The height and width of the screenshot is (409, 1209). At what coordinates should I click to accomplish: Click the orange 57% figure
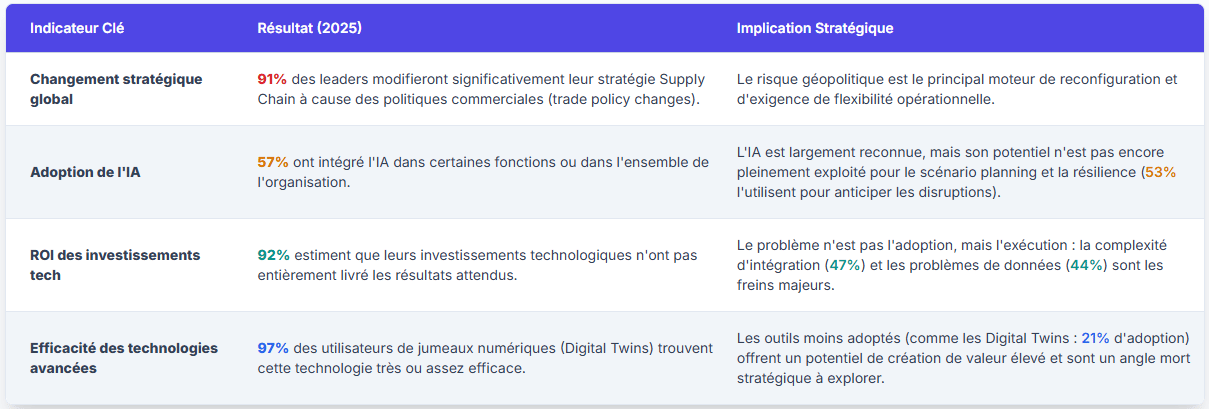click(273, 162)
